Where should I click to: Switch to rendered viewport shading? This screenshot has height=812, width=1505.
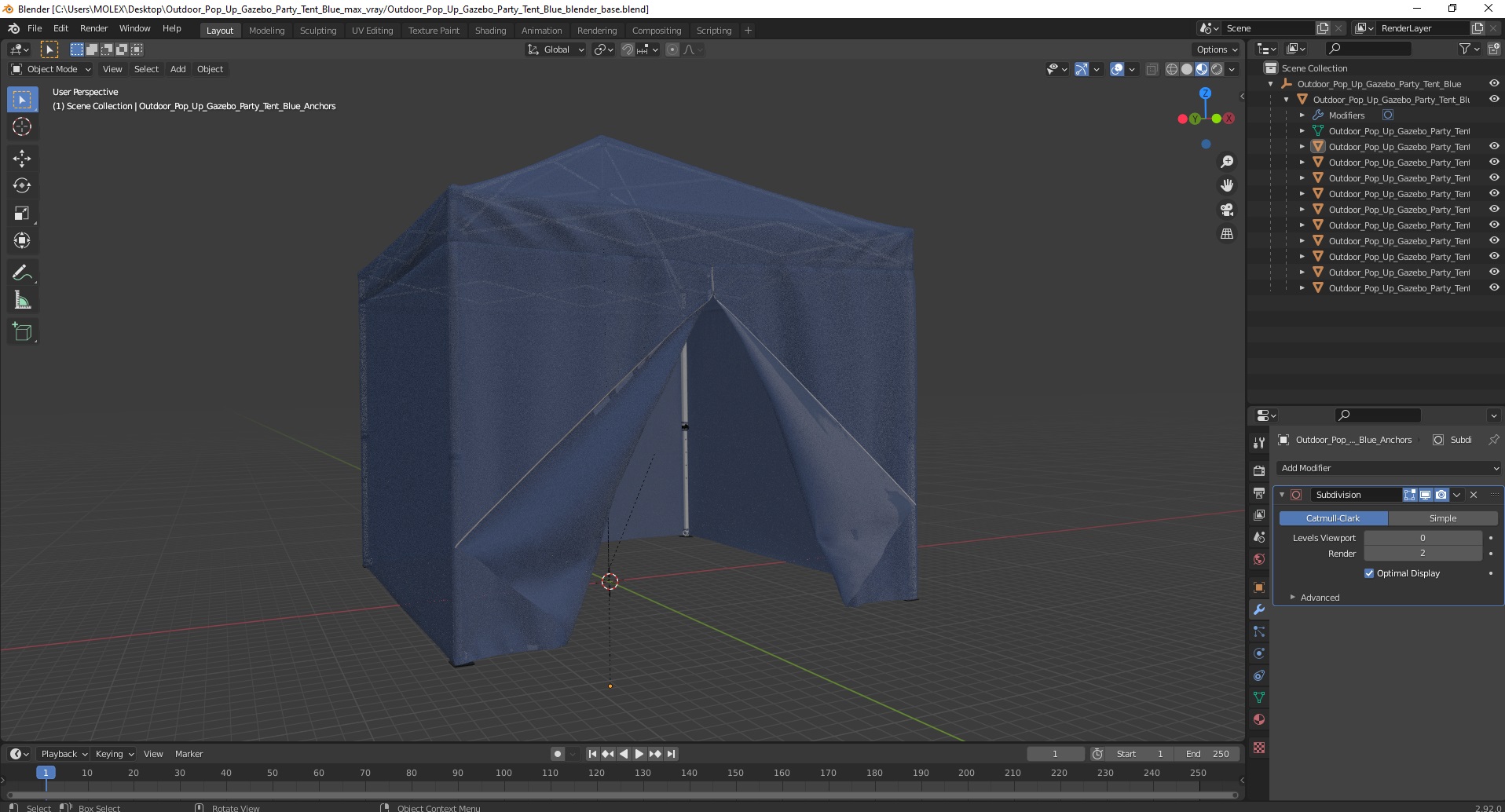coord(1217,69)
